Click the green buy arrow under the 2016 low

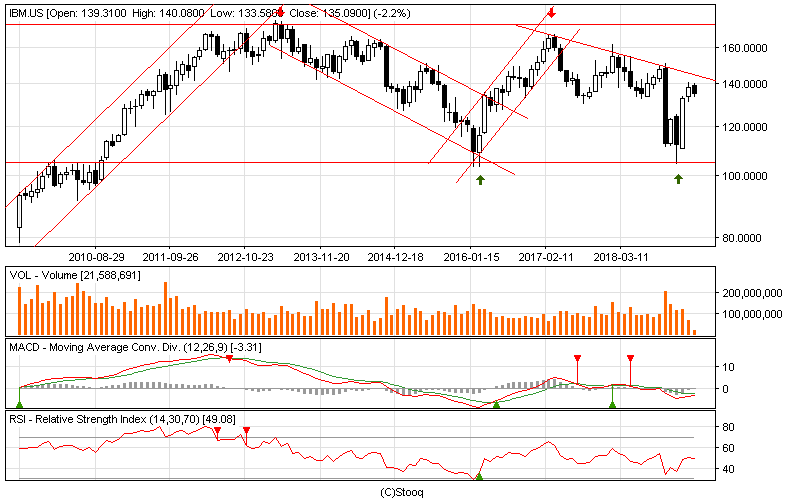480,180
